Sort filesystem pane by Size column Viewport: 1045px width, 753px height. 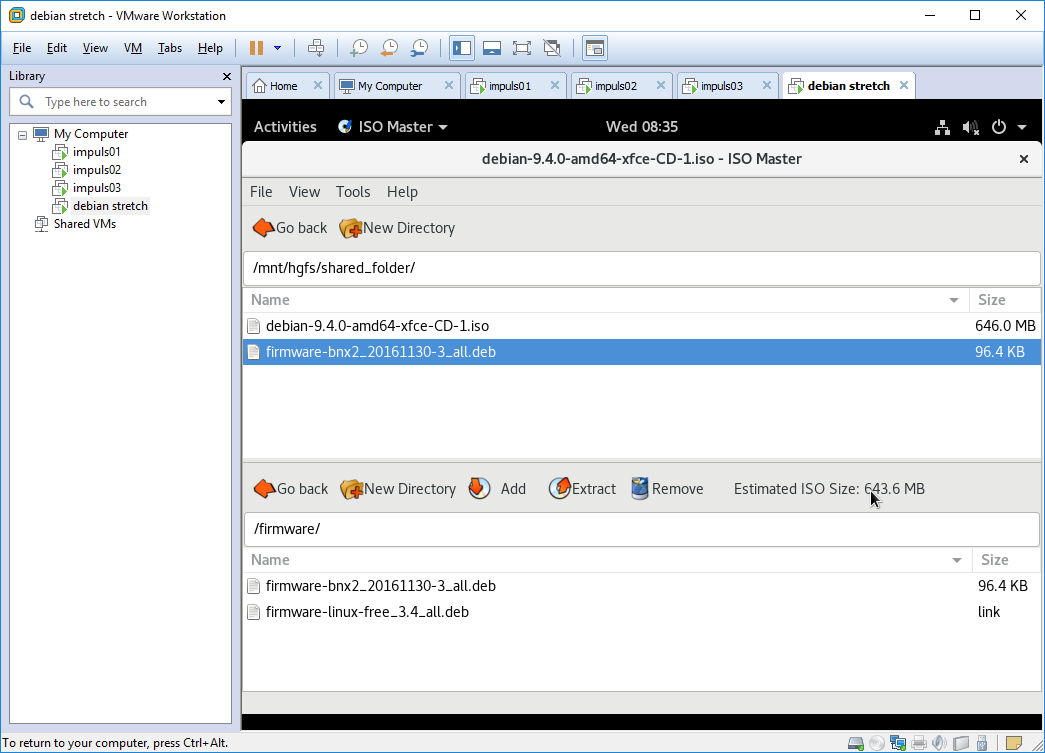click(1005, 300)
